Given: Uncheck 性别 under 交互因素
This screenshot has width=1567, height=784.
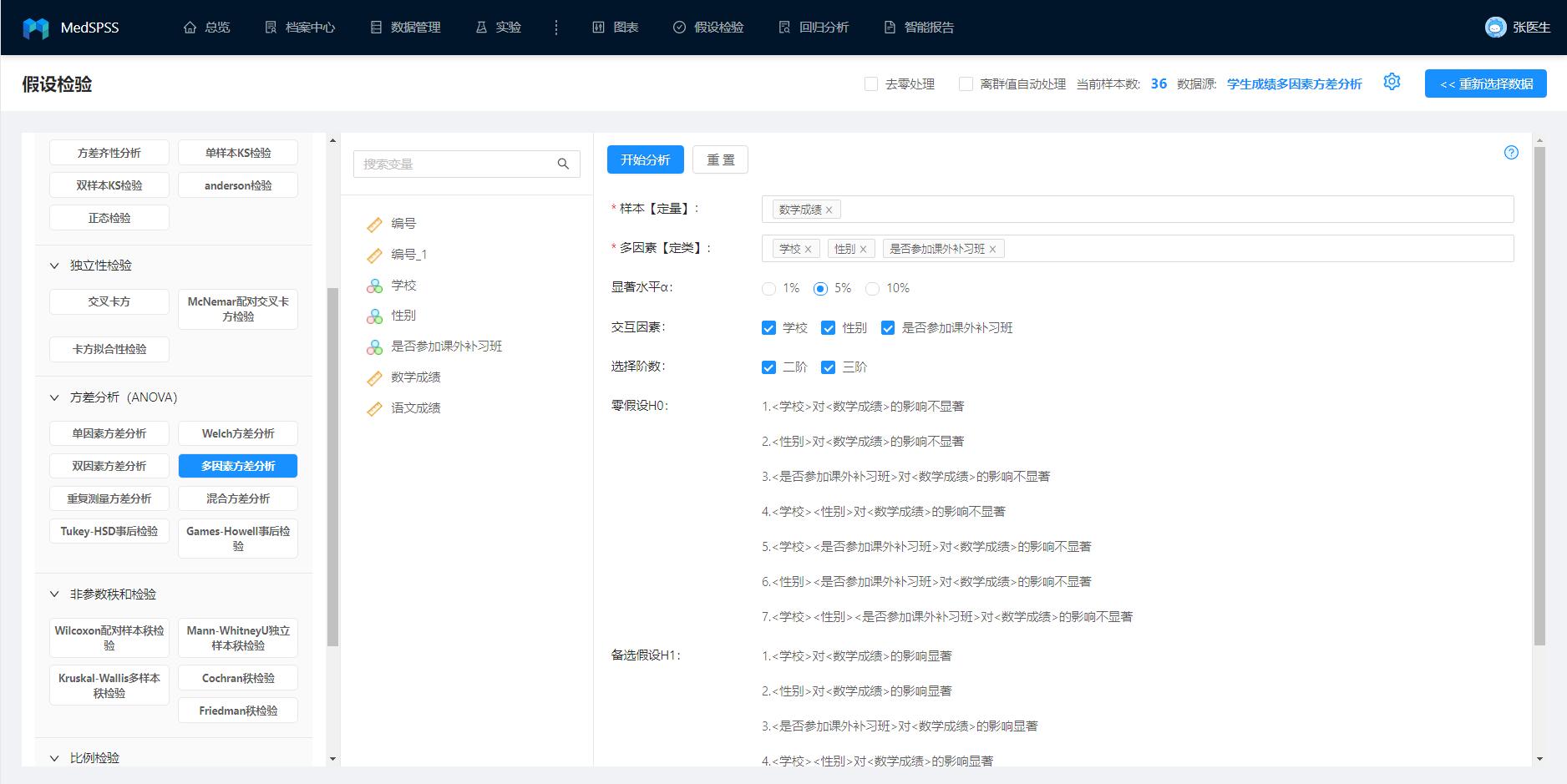Looking at the screenshot, I should point(829,327).
